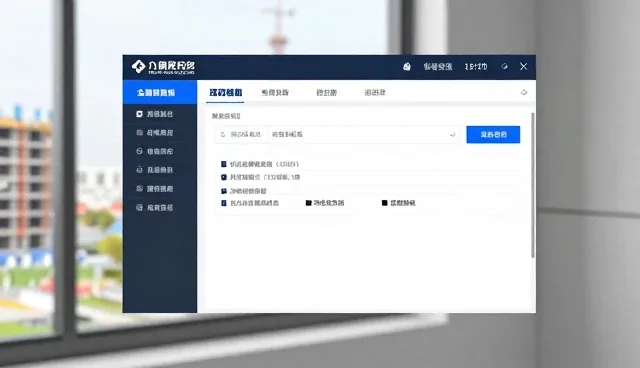Toggle the checkbox on the first list row
The image size is (640, 368).
tap(224, 164)
